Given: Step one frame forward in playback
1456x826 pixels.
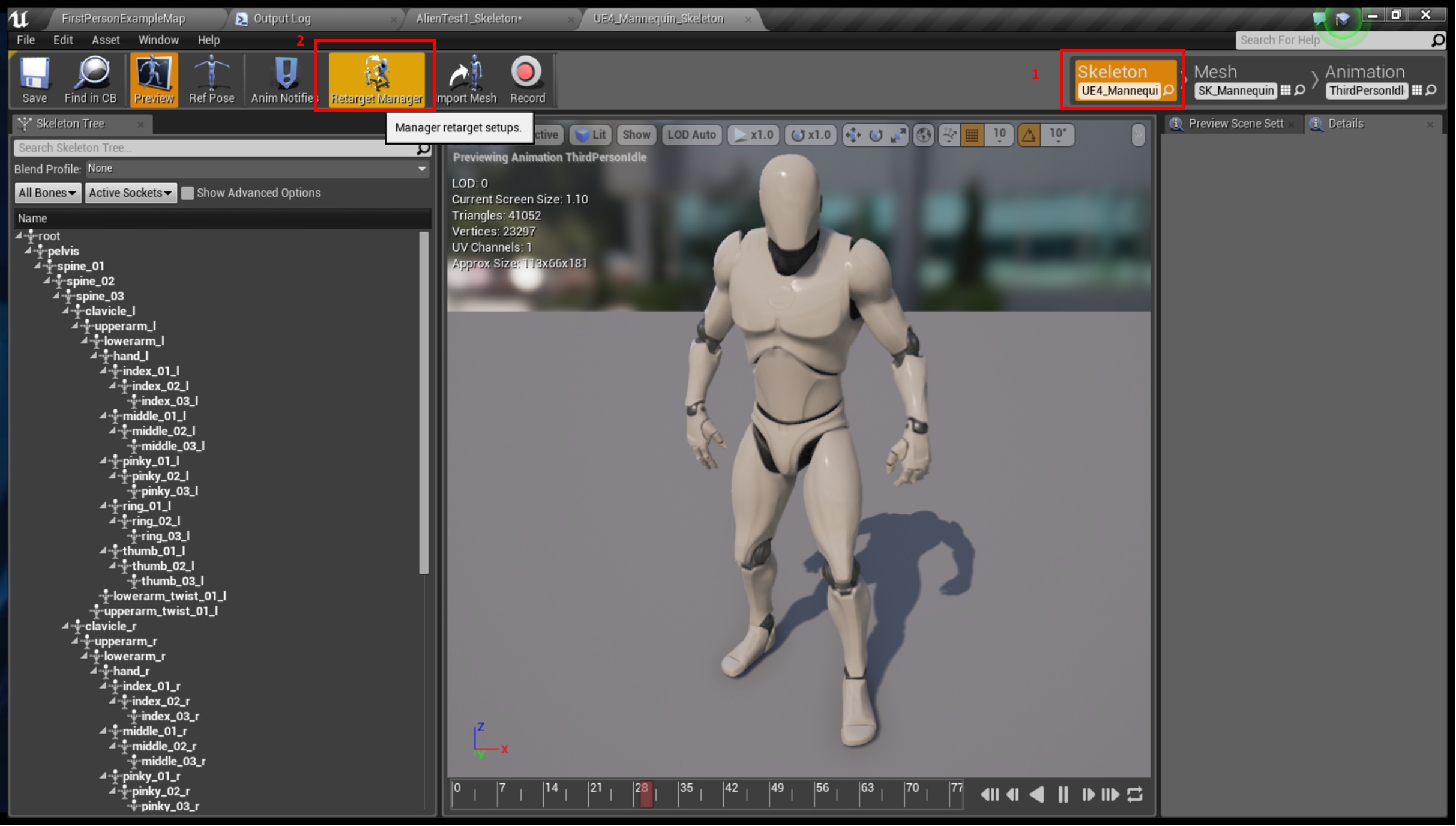Looking at the screenshot, I should pyautogui.click(x=1087, y=795).
